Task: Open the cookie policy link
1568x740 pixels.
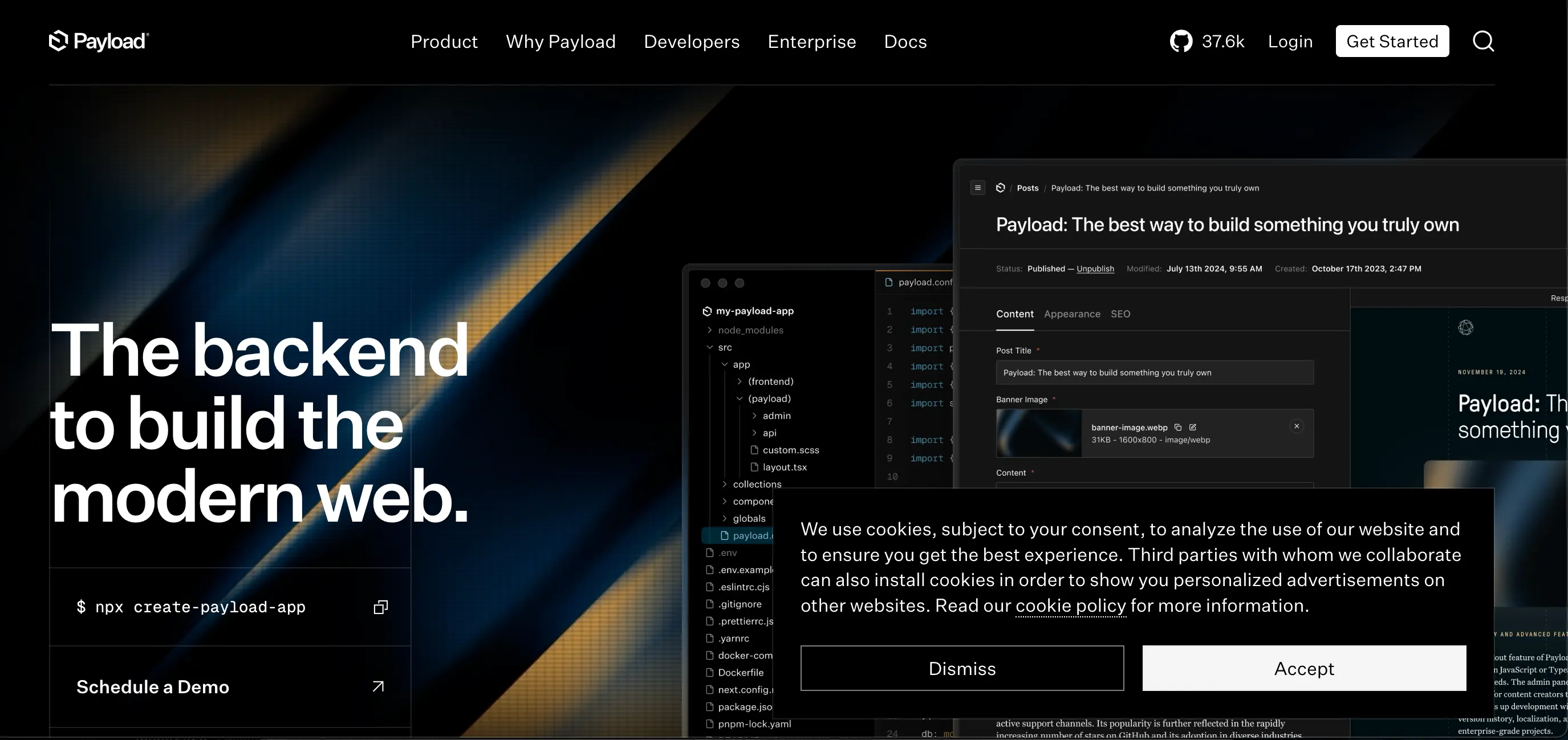Action: (1070, 605)
